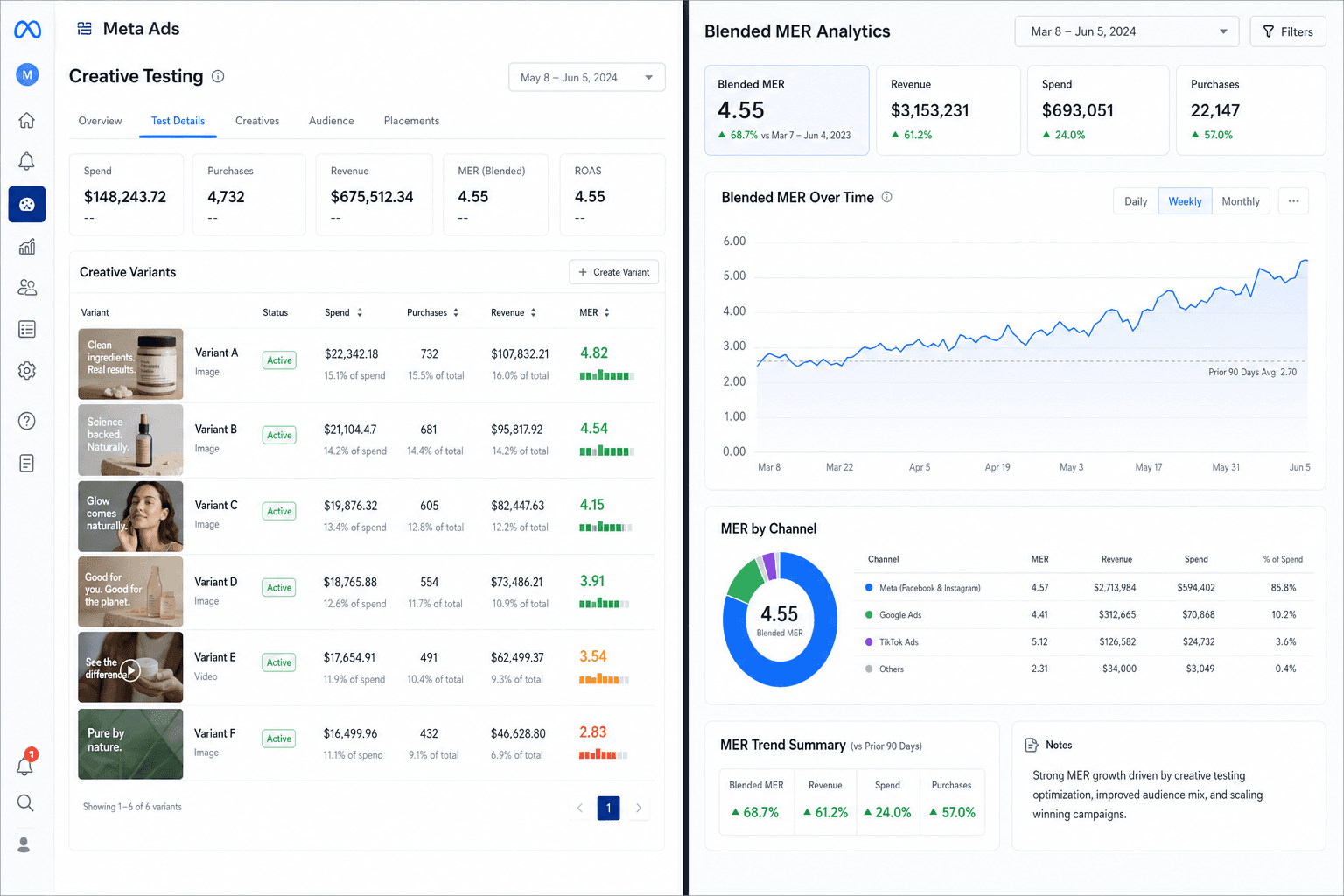This screenshot has height=896, width=1344.
Task: Open the settings gear in sidebar
Action: 27,371
